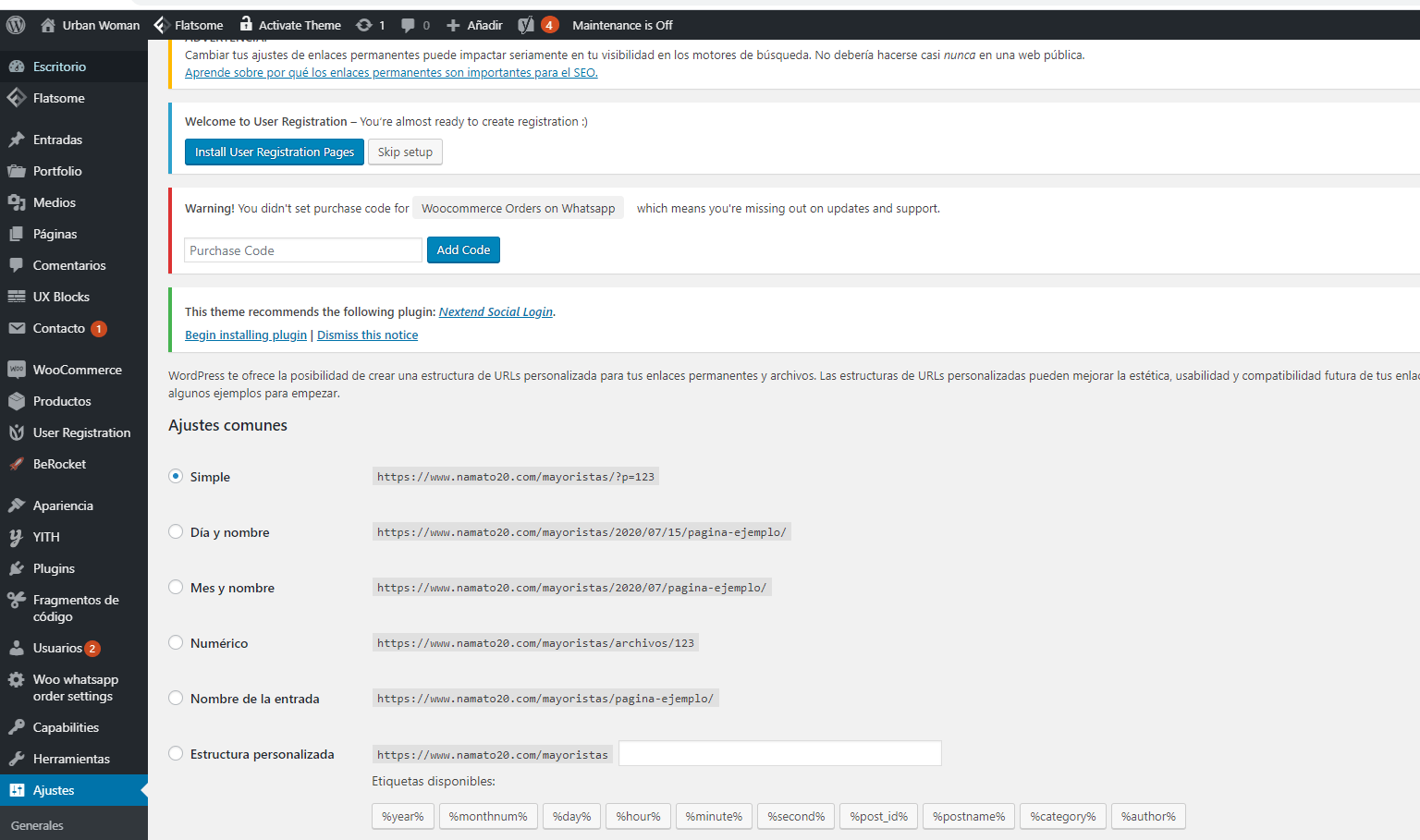
Task: Click the Flatsome diamond icon in admin bar
Action: 161,25
